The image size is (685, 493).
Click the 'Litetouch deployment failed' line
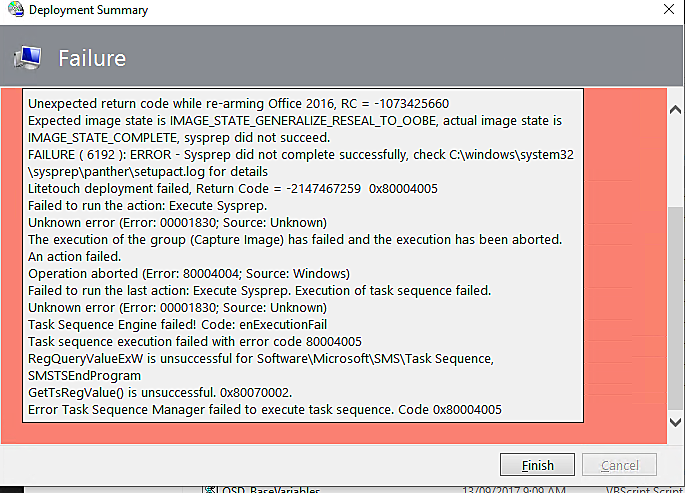point(233,189)
